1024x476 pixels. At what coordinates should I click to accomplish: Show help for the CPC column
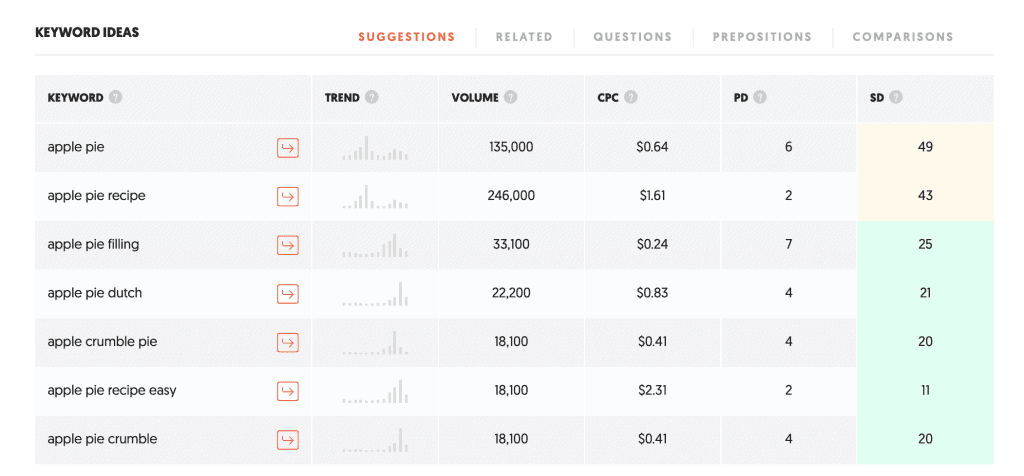630,98
